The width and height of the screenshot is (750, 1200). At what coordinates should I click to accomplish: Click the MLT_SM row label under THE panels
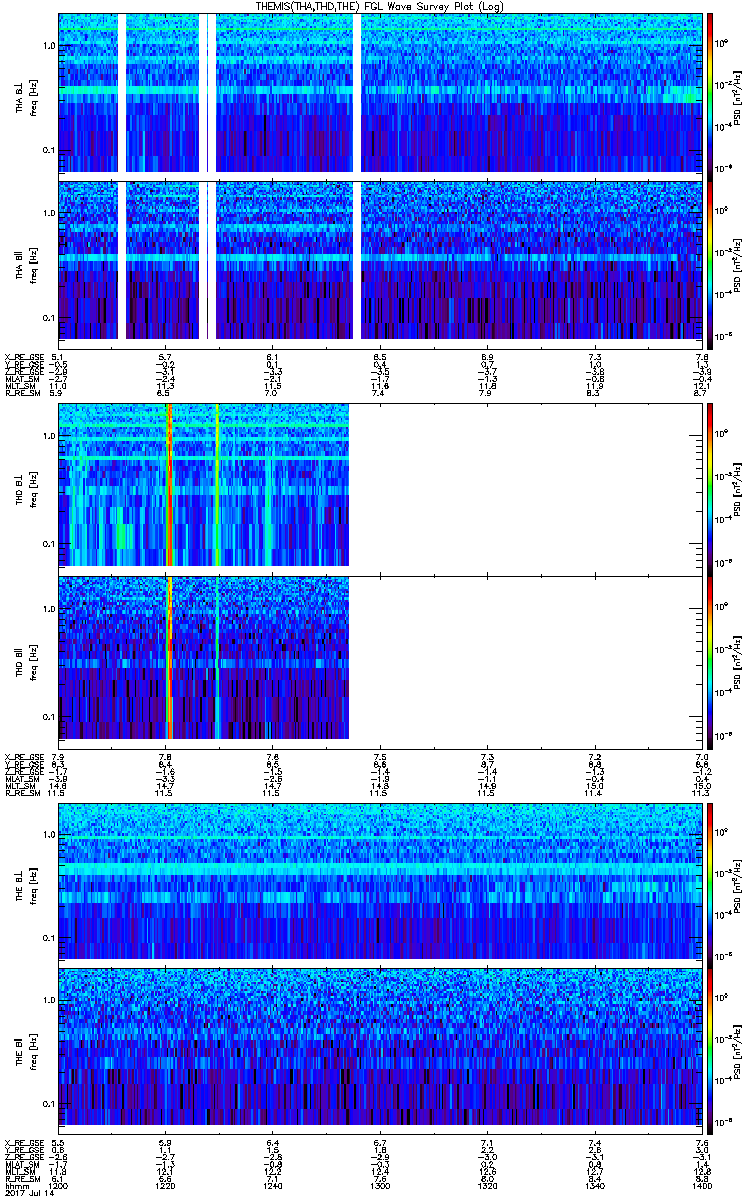click(x=21, y=1173)
